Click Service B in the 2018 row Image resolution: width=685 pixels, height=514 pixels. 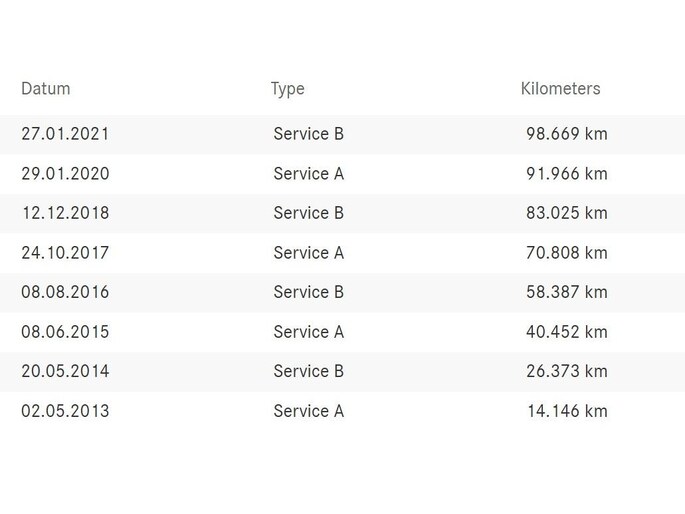tap(308, 213)
